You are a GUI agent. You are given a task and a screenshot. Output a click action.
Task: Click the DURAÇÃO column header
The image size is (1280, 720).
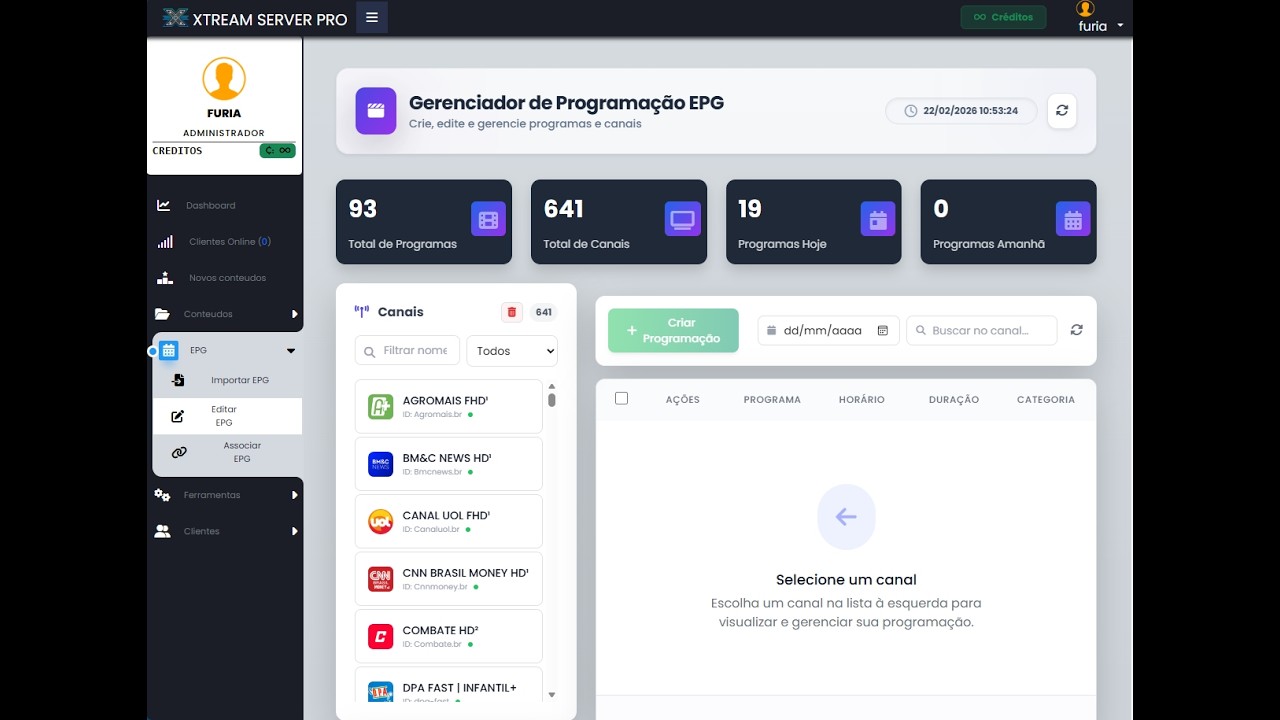(954, 399)
